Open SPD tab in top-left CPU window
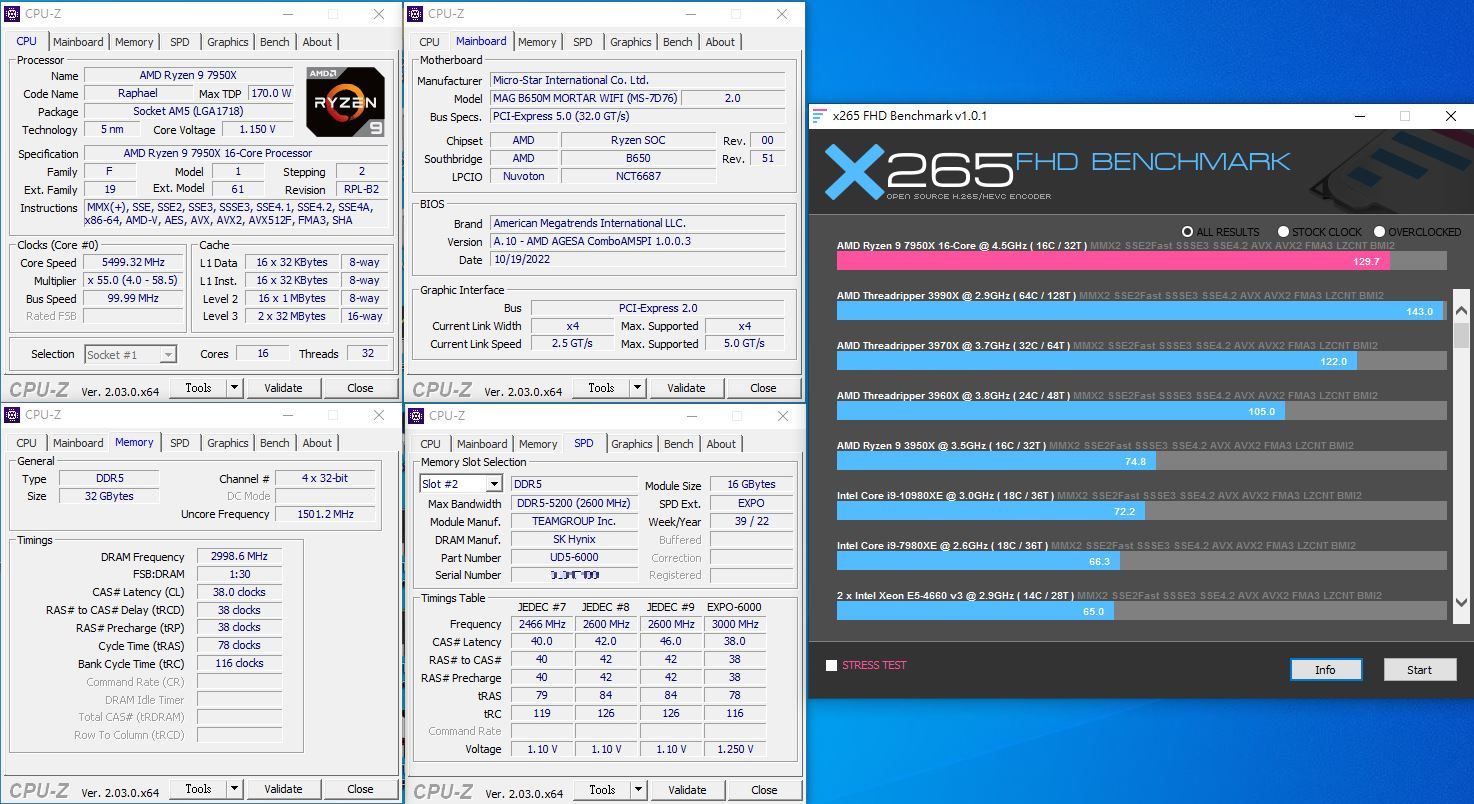The image size is (1474, 804). click(x=179, y=42)
